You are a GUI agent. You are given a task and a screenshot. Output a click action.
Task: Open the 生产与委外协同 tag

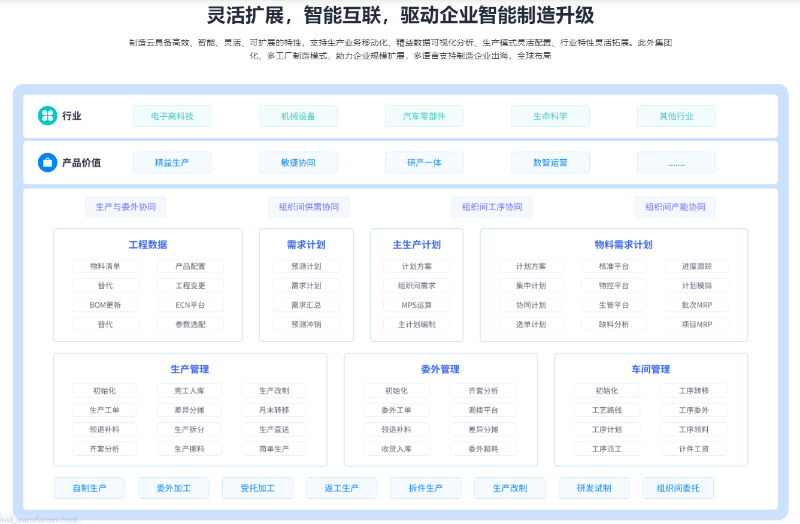[x=126, y=207]
